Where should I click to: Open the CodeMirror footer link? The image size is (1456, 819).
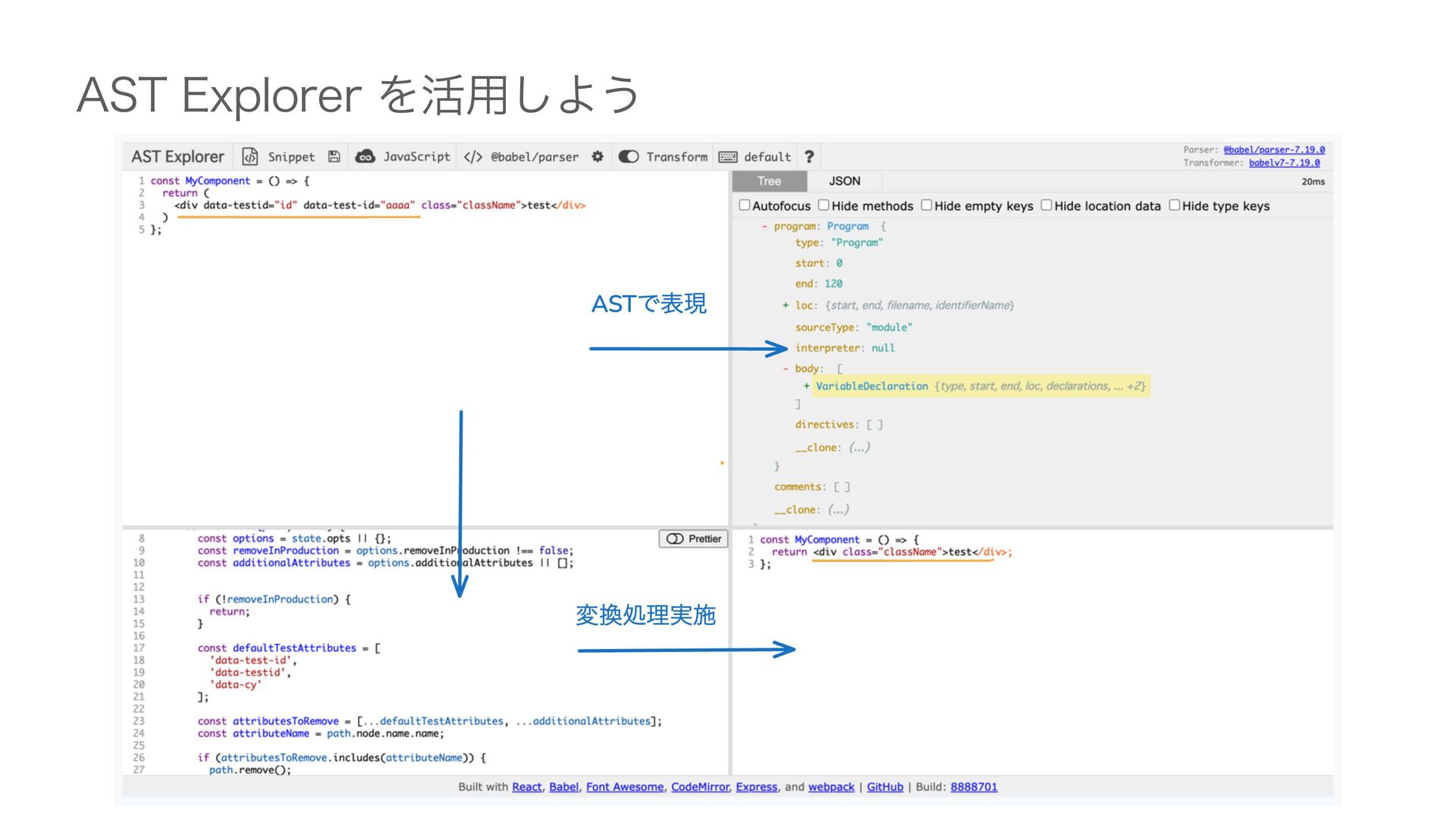pos(700,787)
